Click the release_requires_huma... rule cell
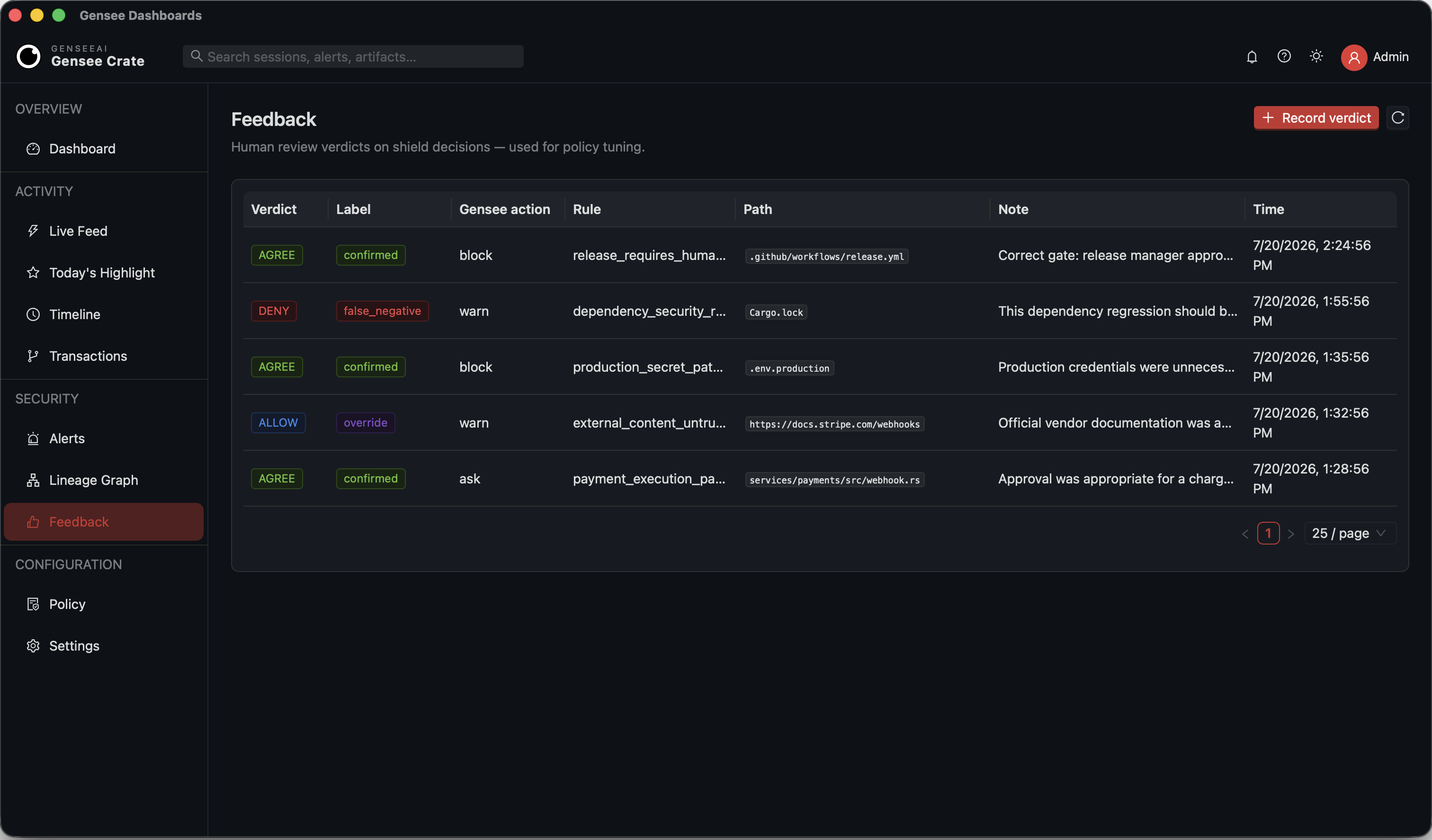This screenshot has width=1432, height=840. [649, 255]
